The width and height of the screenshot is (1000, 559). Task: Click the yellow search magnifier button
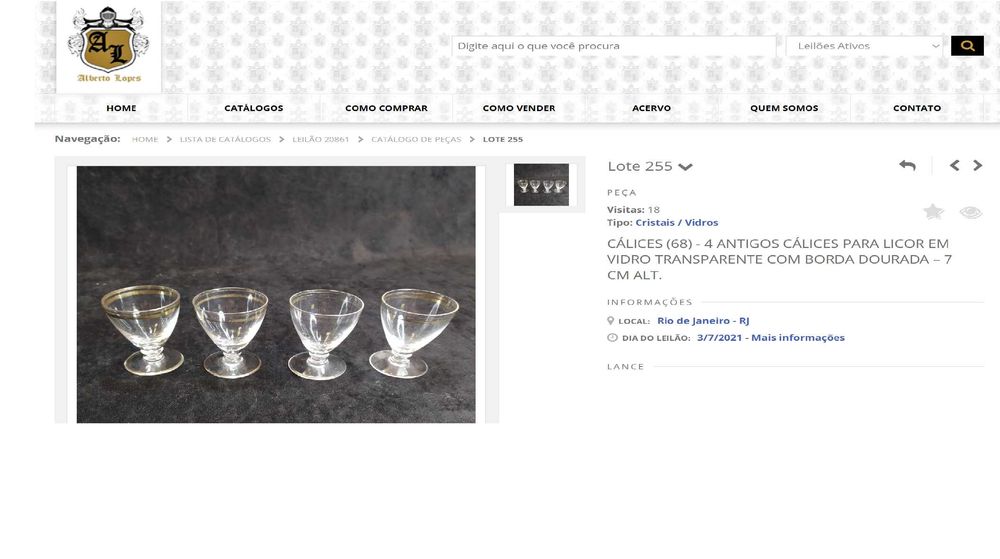(x=967, y=46)
